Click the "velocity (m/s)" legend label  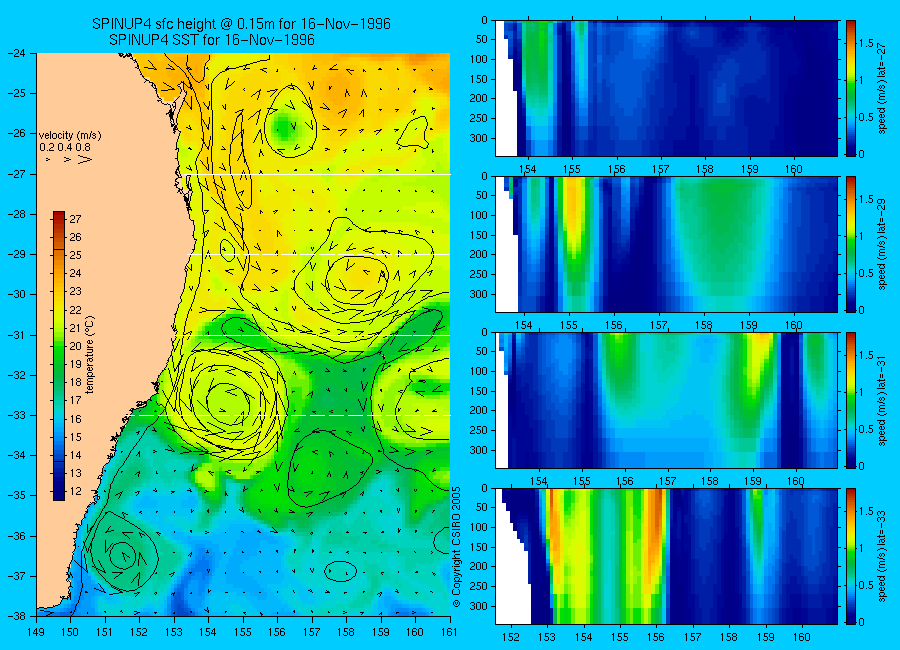[x=70, y=136]
